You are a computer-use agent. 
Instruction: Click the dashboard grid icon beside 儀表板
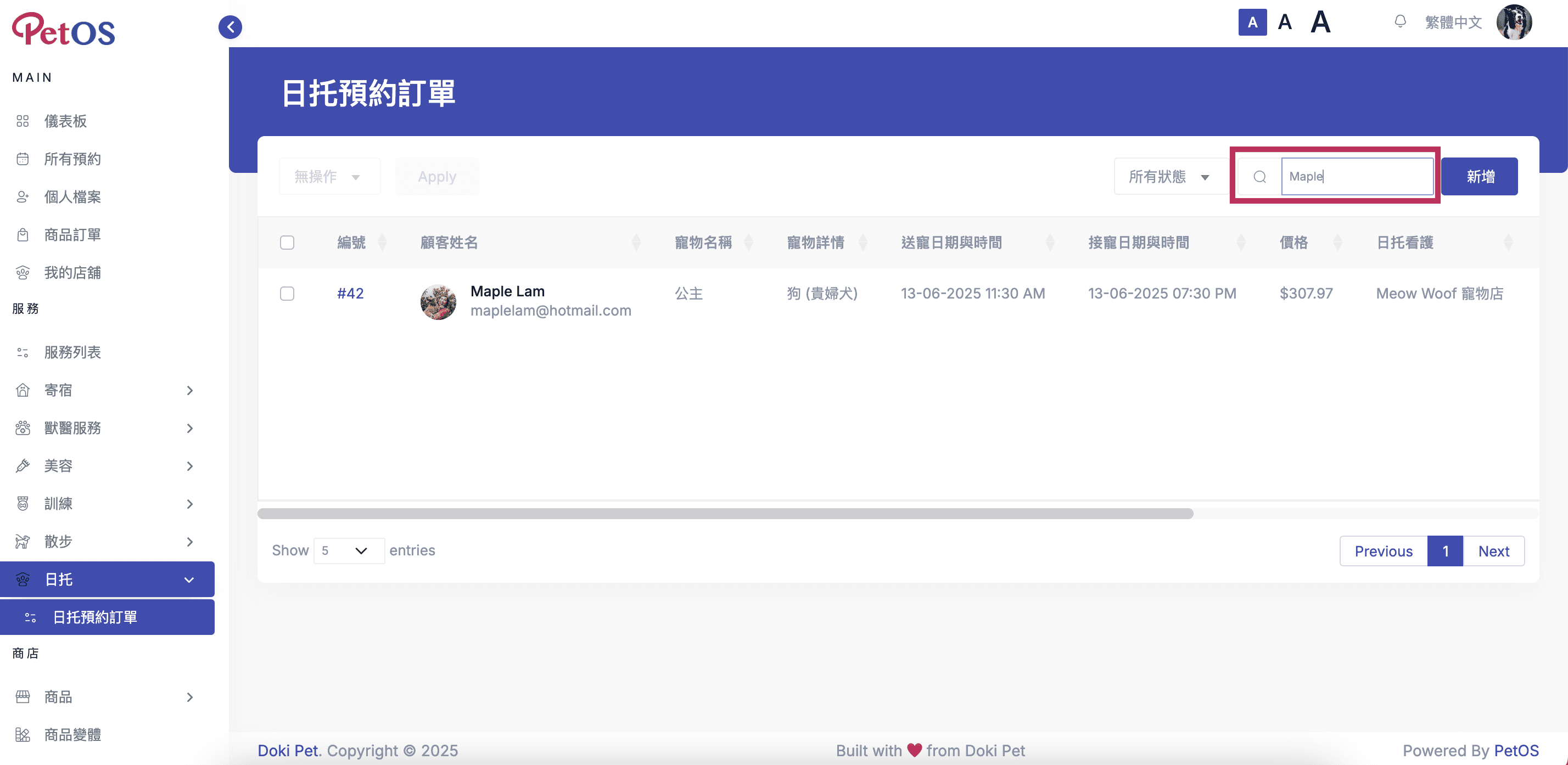click(x=23, y=121)
